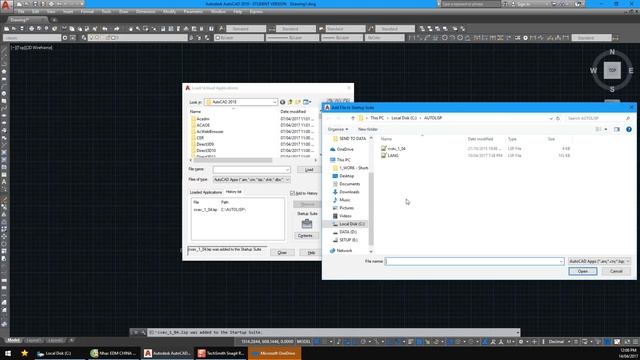The image size is (640, 360).
Task: Toggle the grid display button in status bar
Action: [x=317, y=342]
